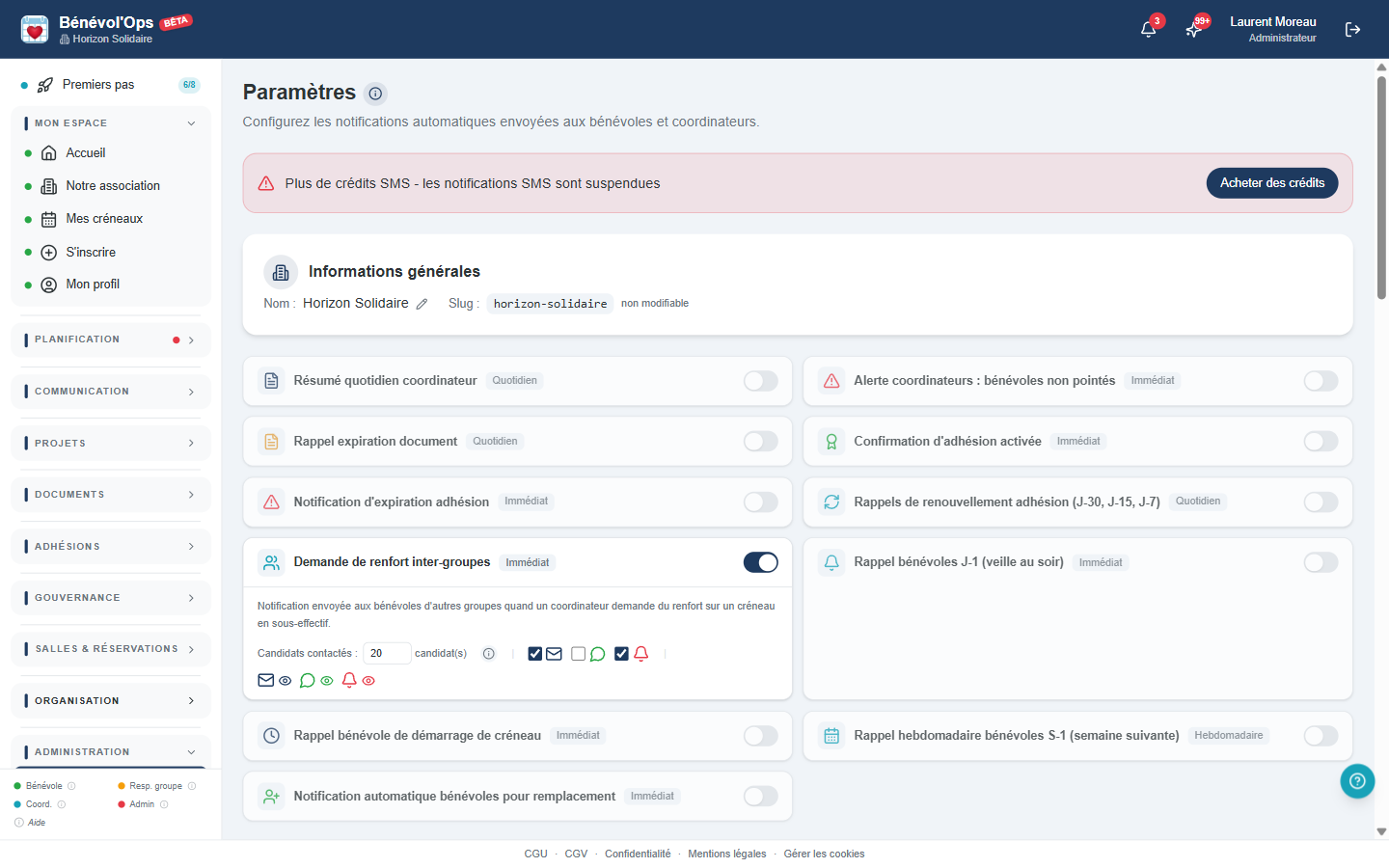Viewport: 1389px width, 868px height.
Task: Enable Rappel hebdomadaire bénévoles S-1 toggle
Action: pos(1321,736)
